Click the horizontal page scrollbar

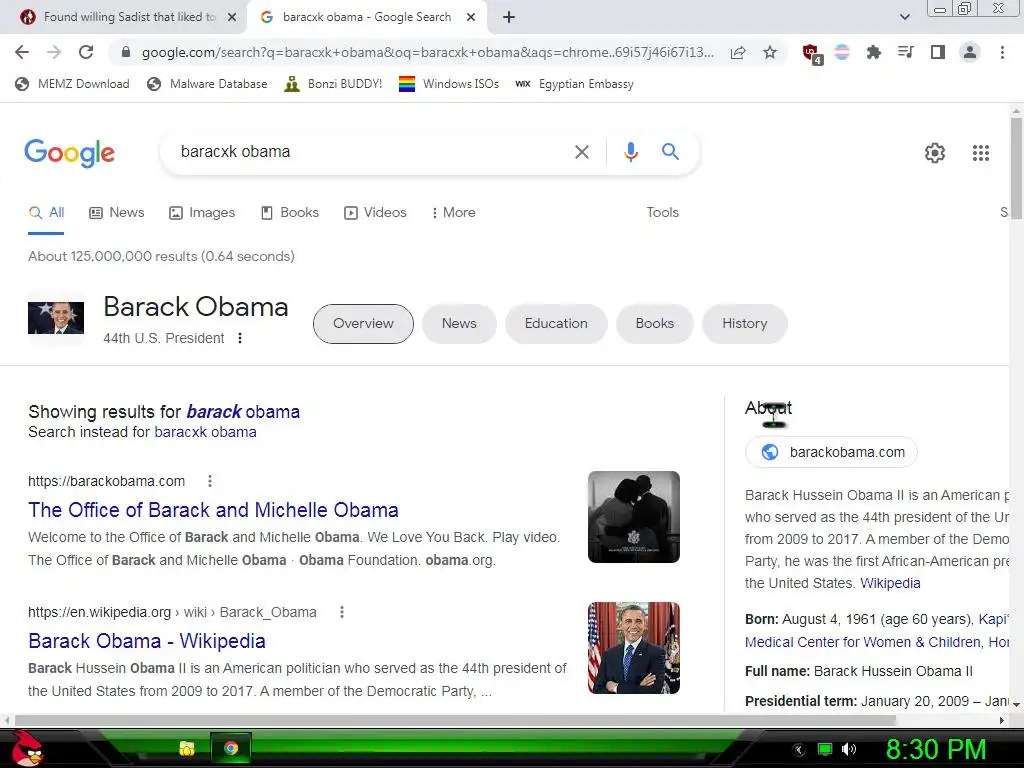coord(455,720)
